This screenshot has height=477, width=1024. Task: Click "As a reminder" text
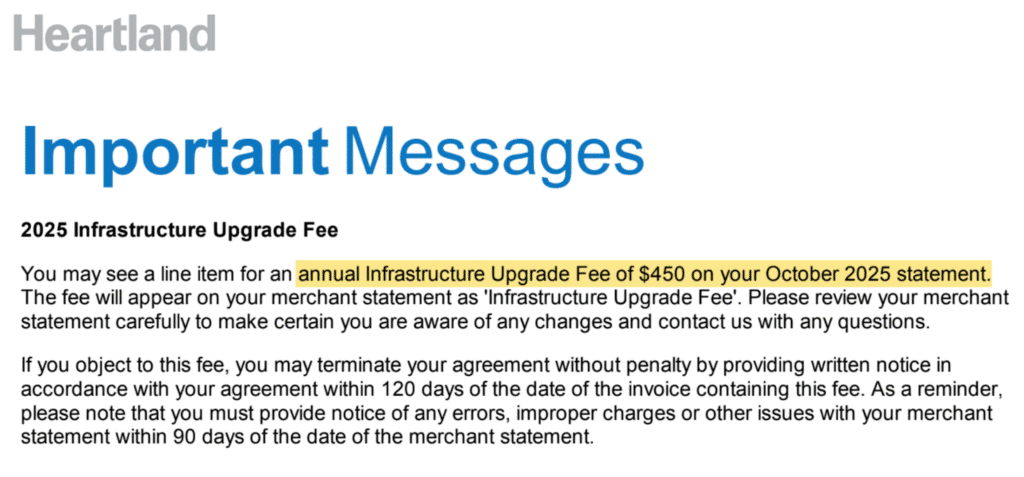(935, 389)
